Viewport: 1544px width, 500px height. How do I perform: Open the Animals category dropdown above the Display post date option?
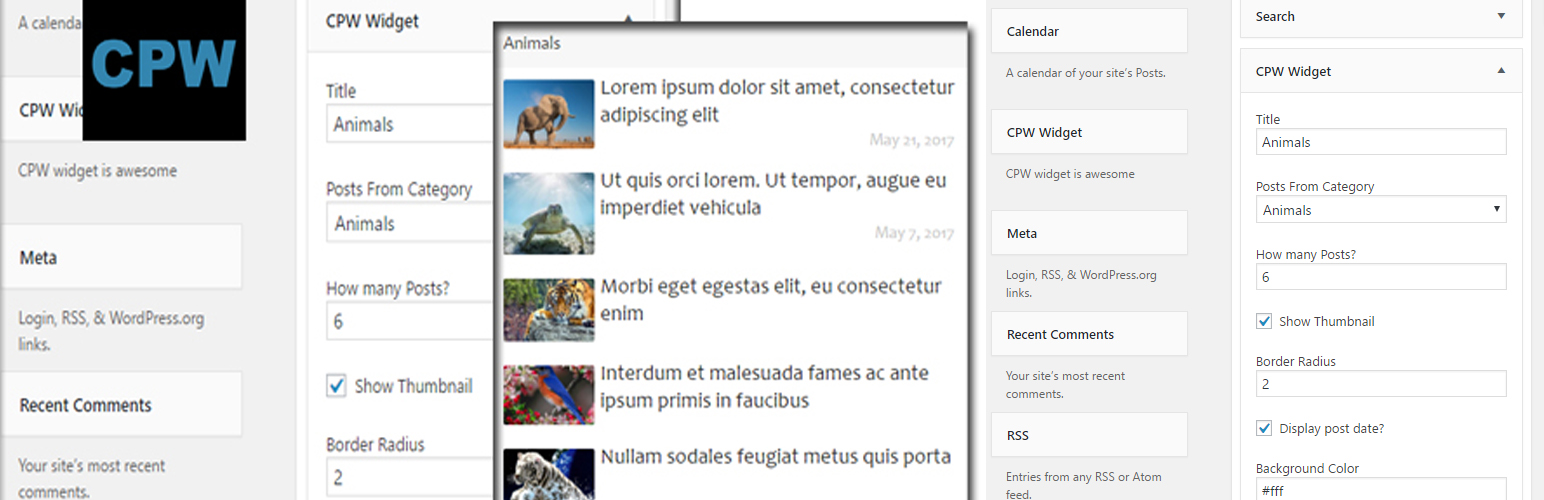(1381, 210)
